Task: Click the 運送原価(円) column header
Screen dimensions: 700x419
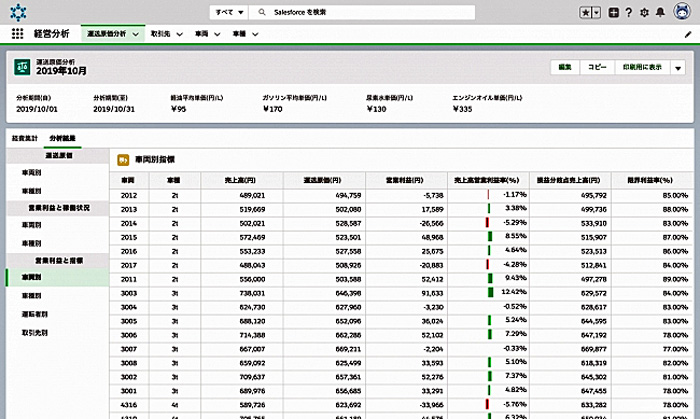Action: coord(322,180)
